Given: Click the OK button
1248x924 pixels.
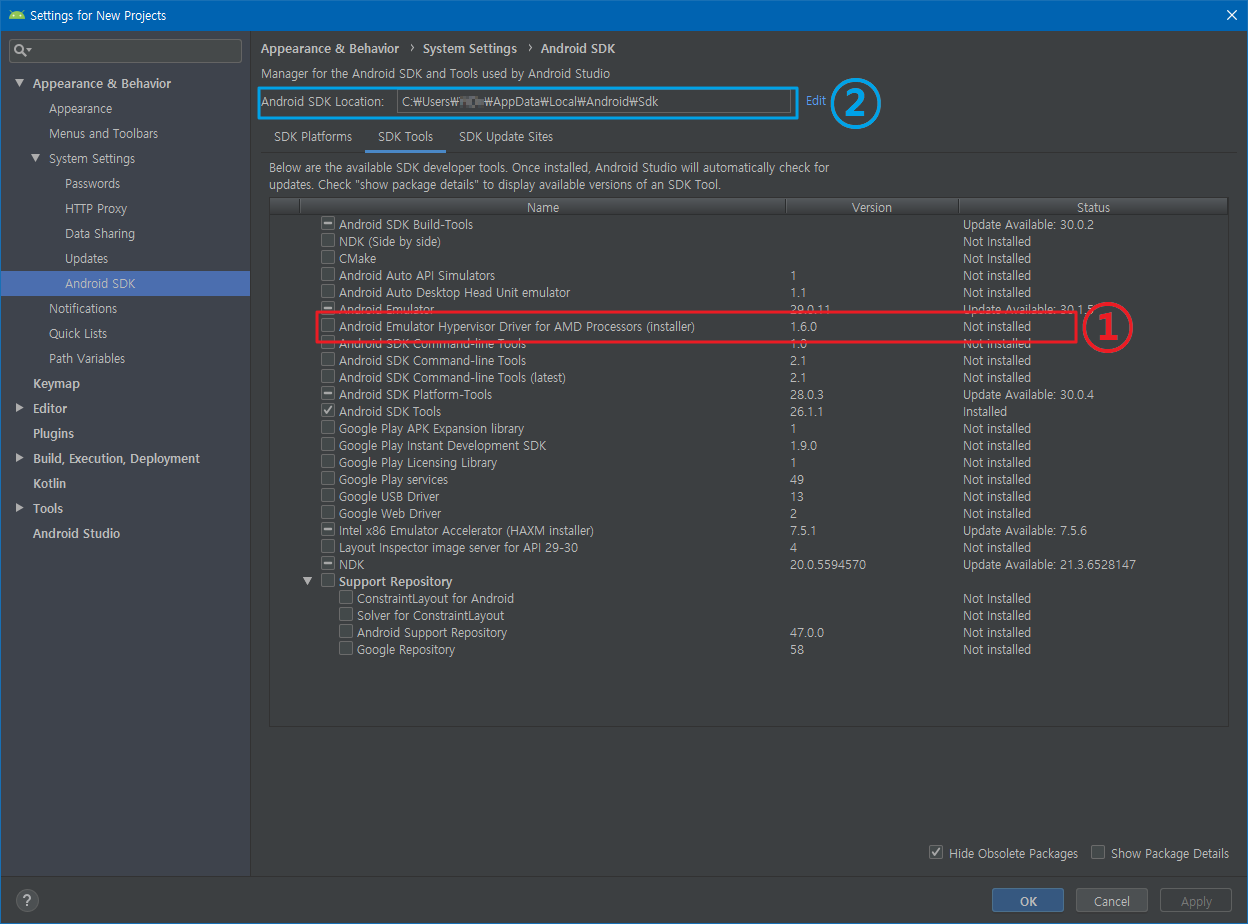Looking at the screenshot, I should point(1028,901).
